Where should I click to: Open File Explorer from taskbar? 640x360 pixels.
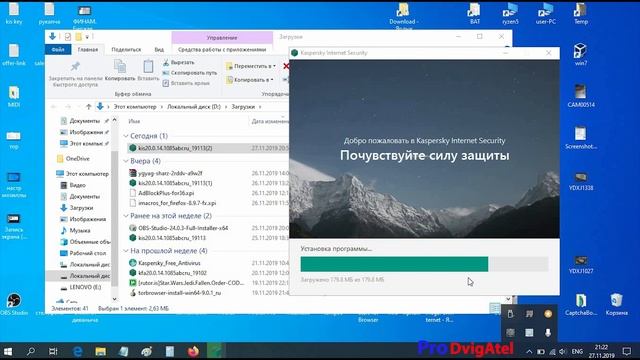pyautogui.click(x=100, y=351)
